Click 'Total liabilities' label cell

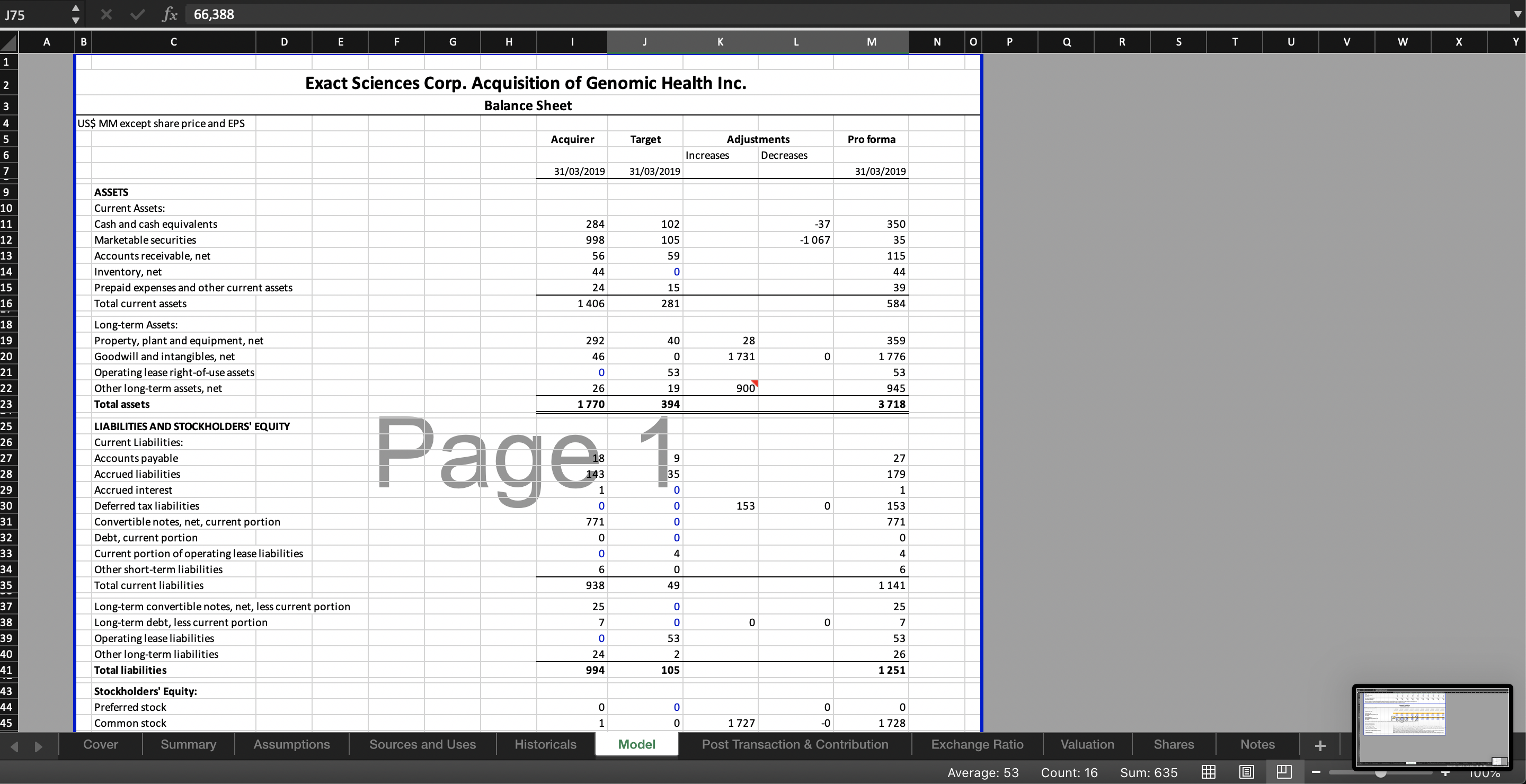[x=130, y=670]
